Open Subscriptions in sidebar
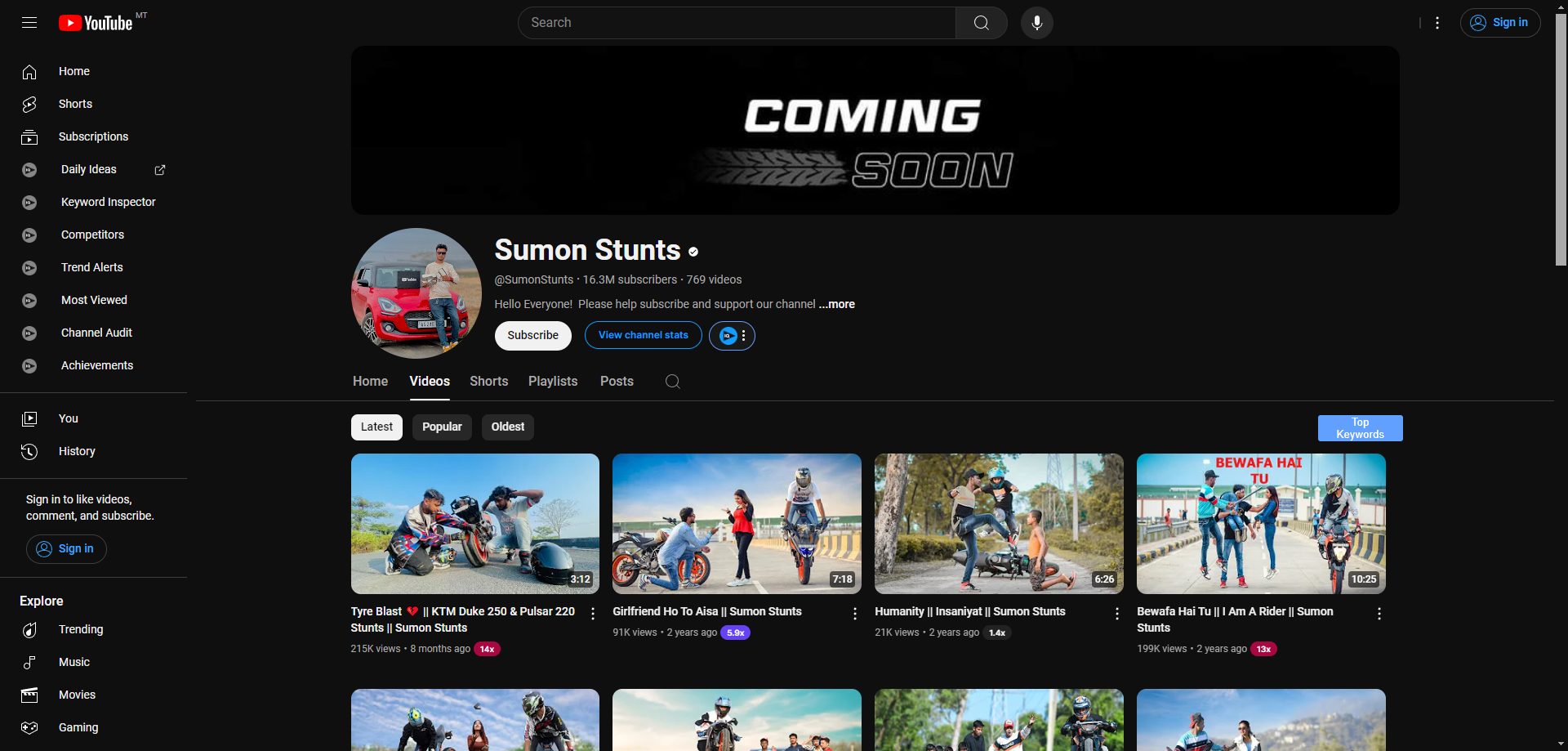 click(x=93, y=136)
